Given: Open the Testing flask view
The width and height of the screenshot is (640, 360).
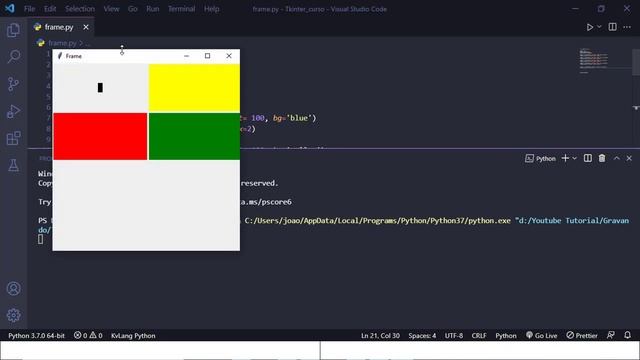Looking at the screenshot, I should click(x=13, y=165).
